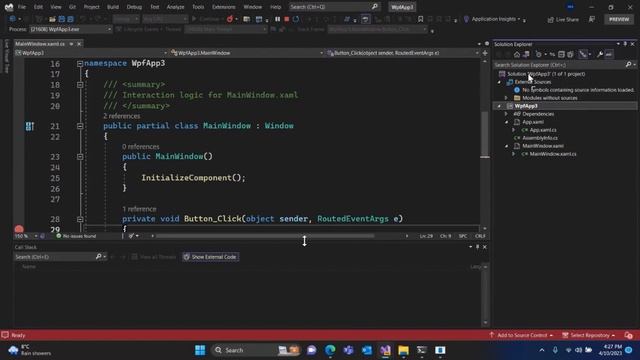
Task: Click the Save All toolbar icon
Action: 71,19
